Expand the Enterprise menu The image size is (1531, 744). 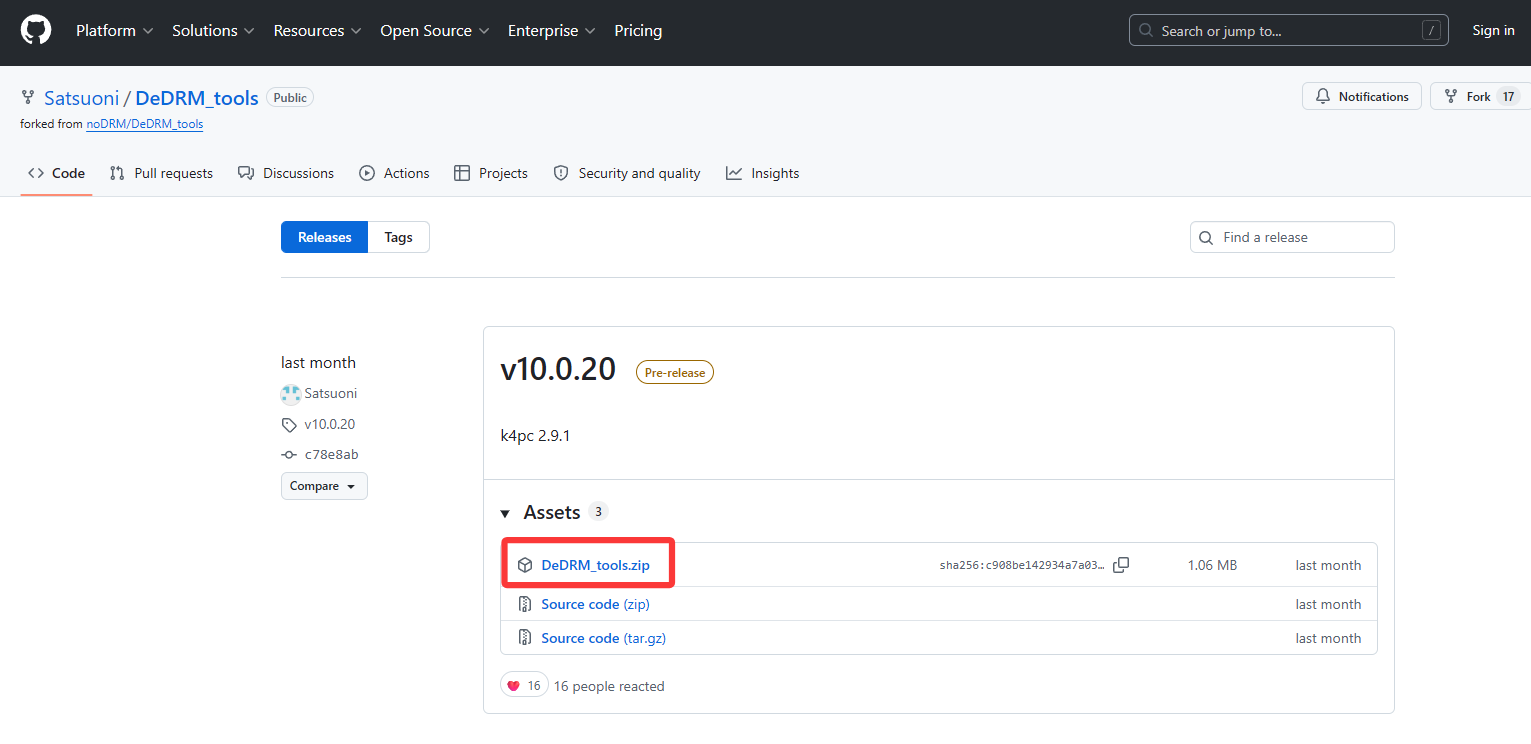pos(552,31)
